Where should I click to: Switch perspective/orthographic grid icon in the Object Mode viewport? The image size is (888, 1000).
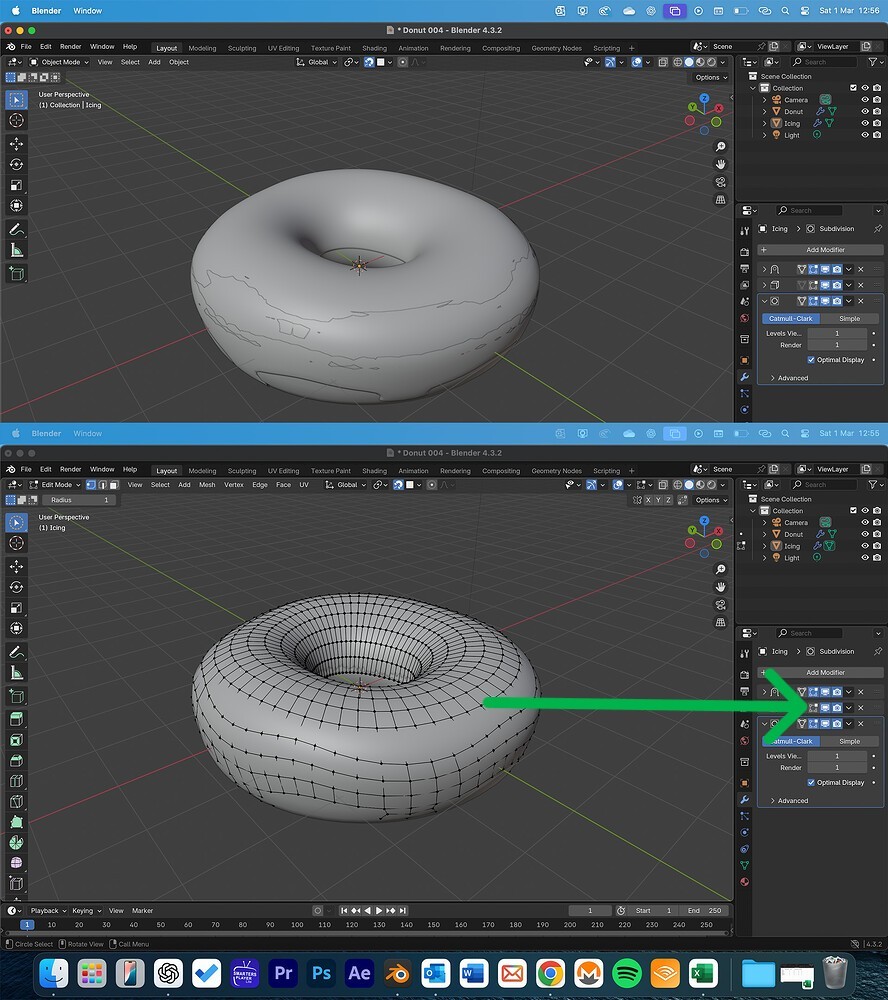[x=720, y=200]
